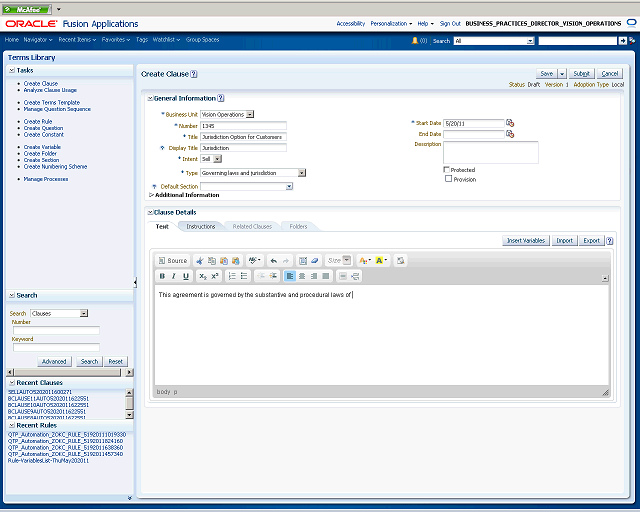The height and width of the screenshot is (512, 640).
Task: Click the Maximize editor icon
Action: pyautogui.click(x=400, y=260)
